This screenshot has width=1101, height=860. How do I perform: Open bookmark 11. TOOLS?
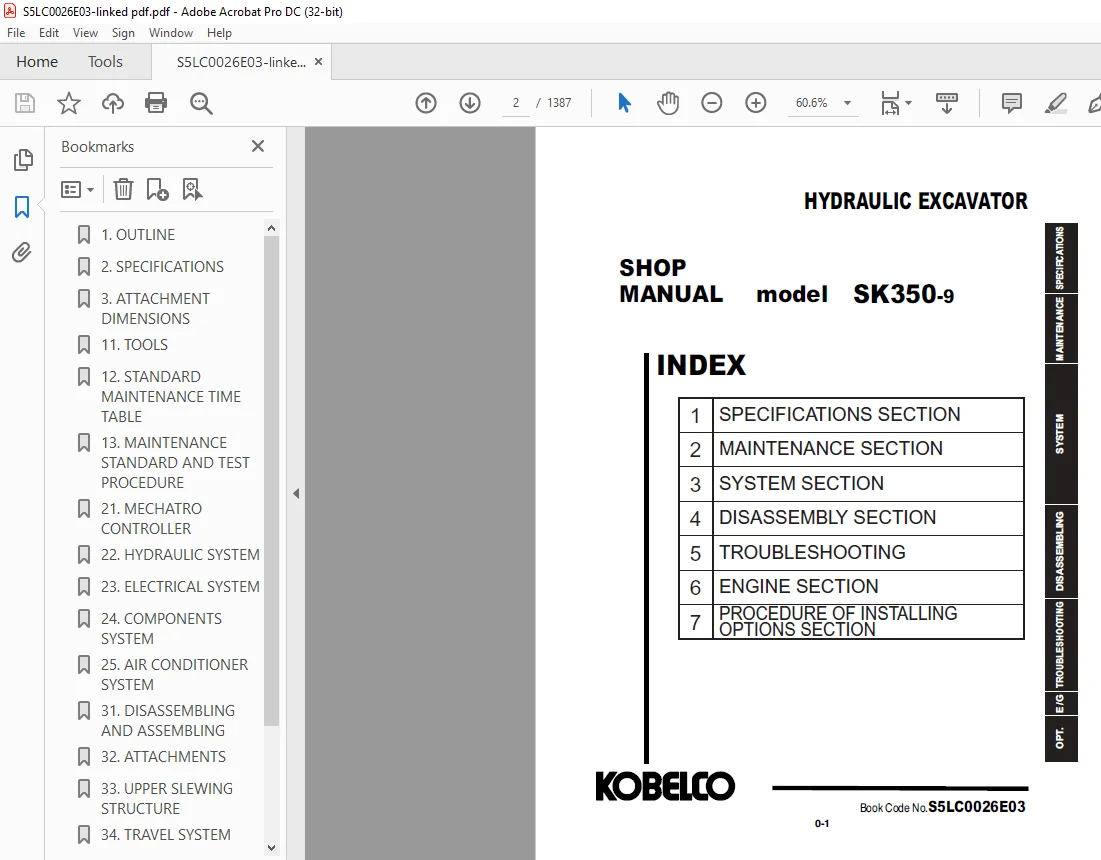pyautogui.click(x=134, y=345)
